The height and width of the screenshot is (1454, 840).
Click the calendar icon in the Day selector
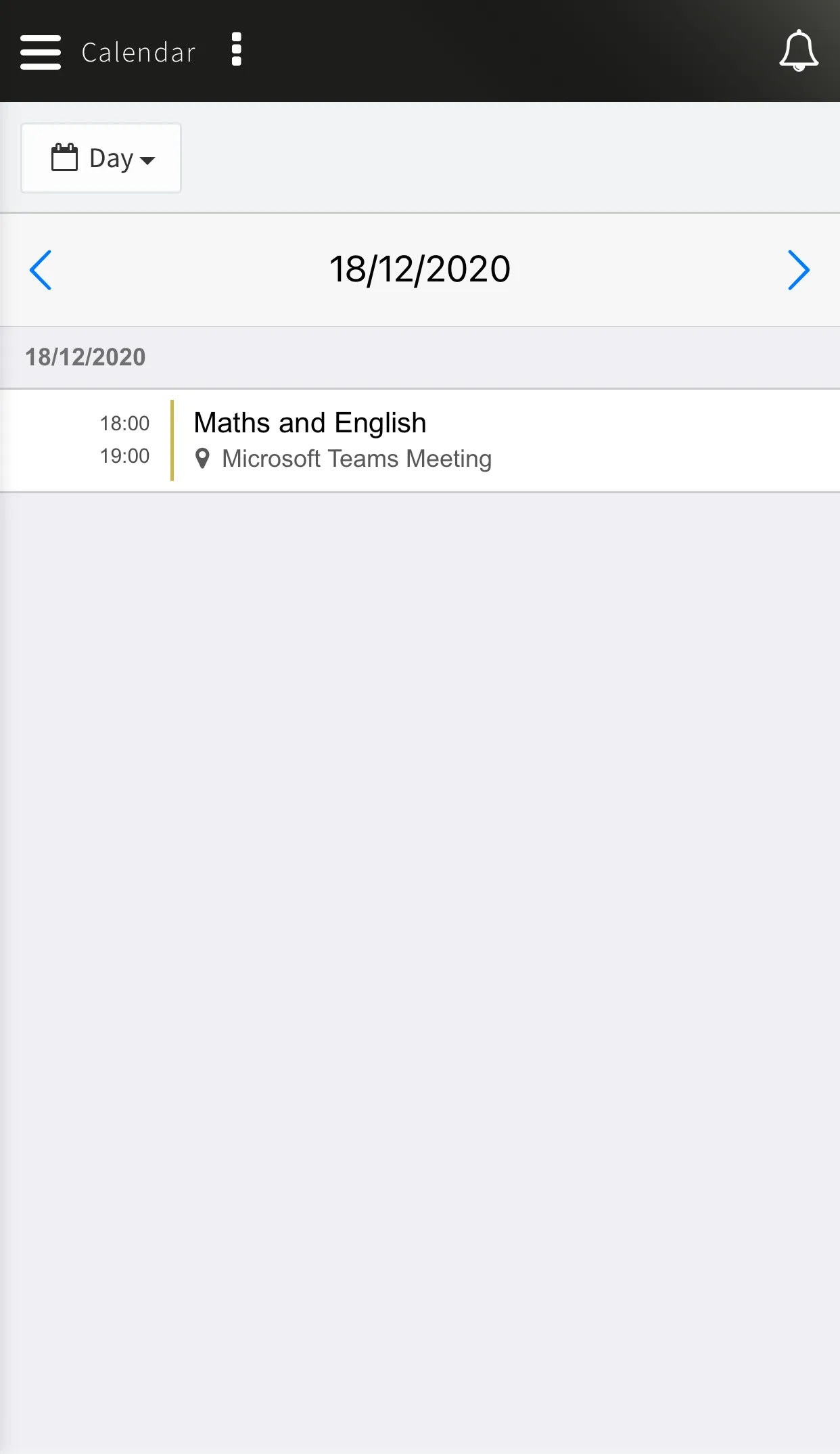[x=66, y=158]
